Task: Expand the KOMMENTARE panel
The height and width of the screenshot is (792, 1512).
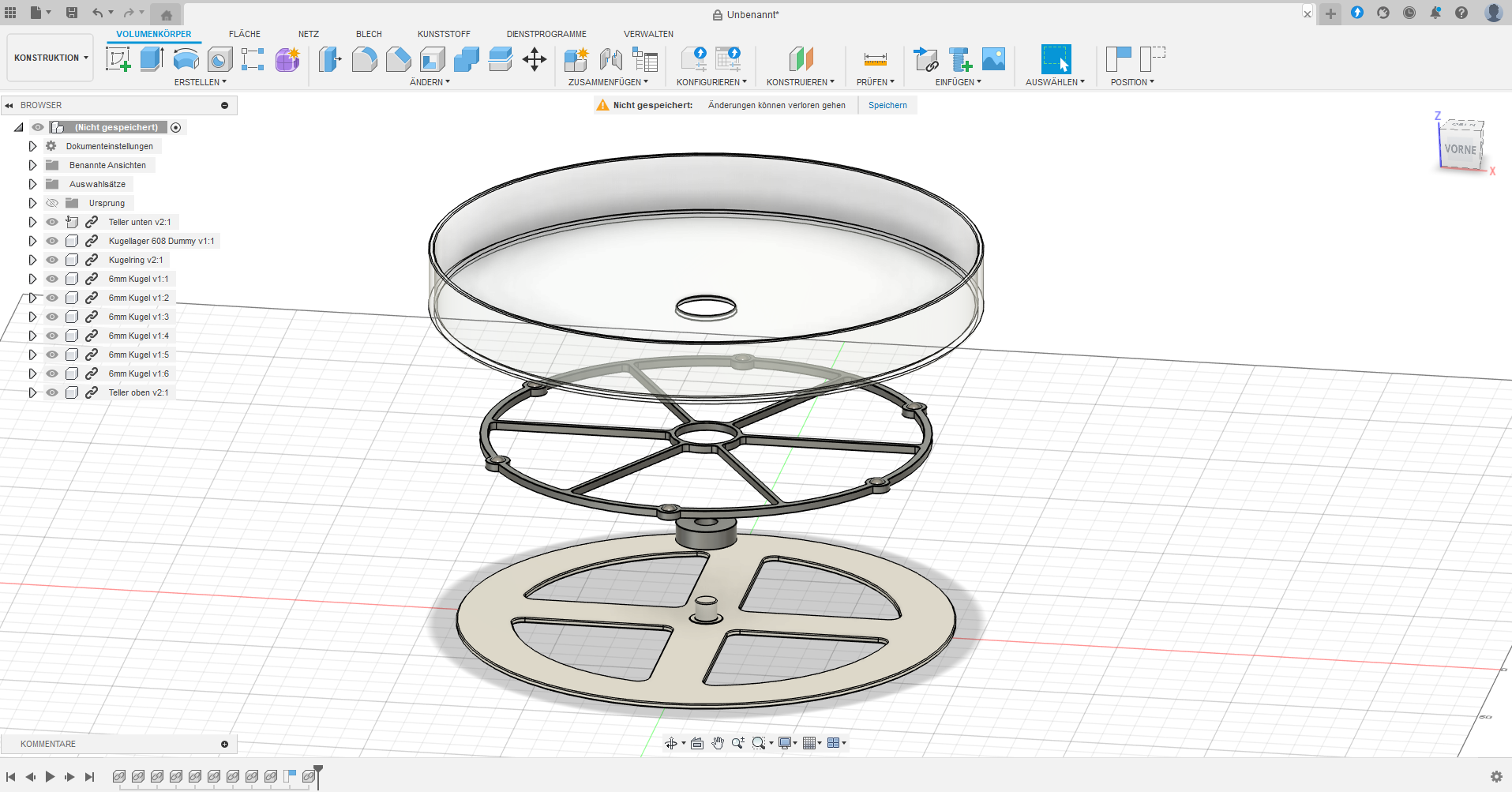Action: (224, 744)
